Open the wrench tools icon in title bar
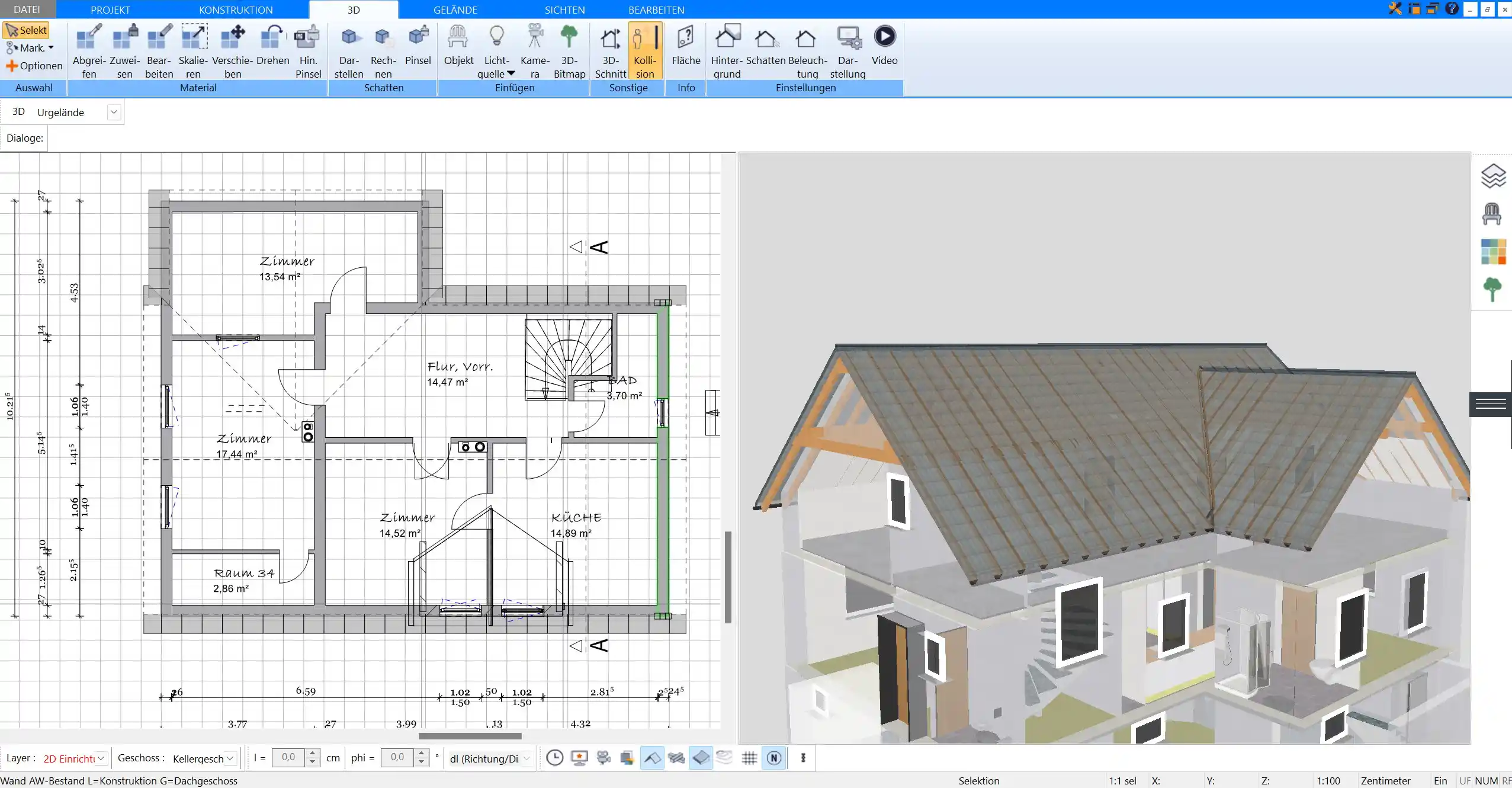 click(1395, 9)
